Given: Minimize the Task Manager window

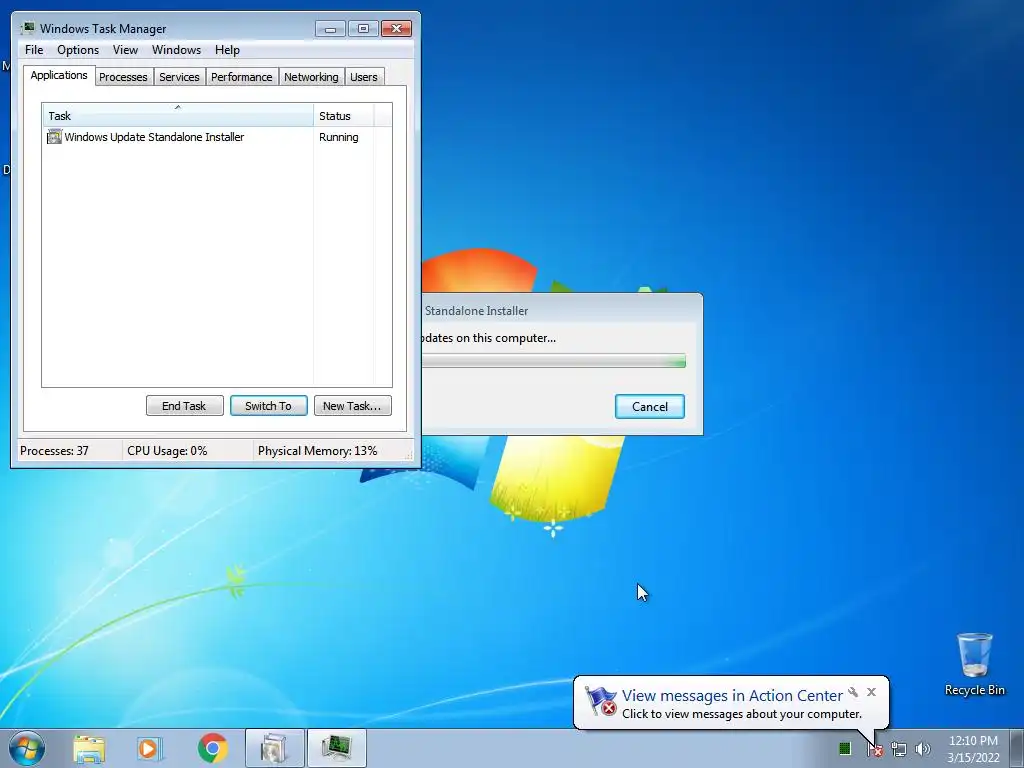Looking at the screenshot, I should [x=330, y=29].
